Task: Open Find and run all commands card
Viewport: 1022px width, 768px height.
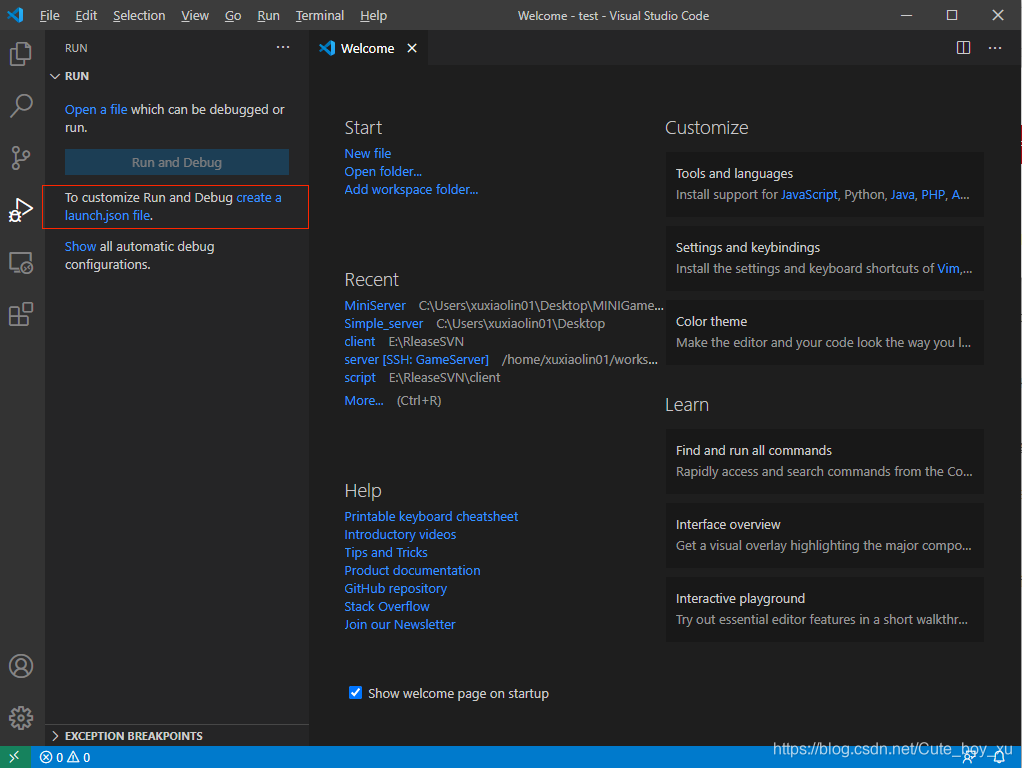Action: pyautogui.click(x=825, y=461)
